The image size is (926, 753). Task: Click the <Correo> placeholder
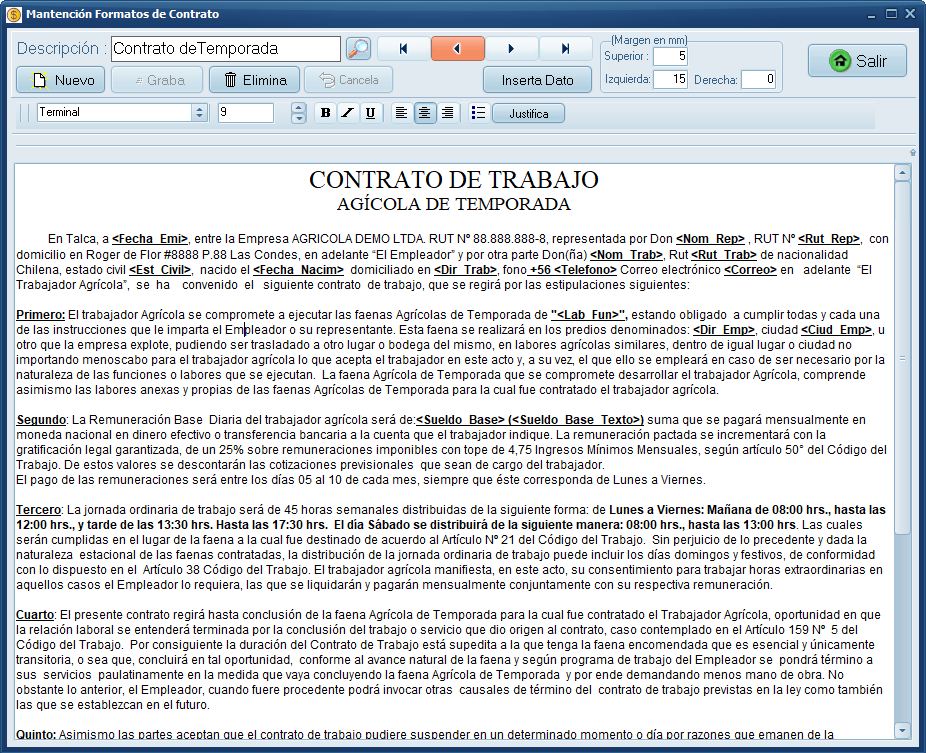750,270
